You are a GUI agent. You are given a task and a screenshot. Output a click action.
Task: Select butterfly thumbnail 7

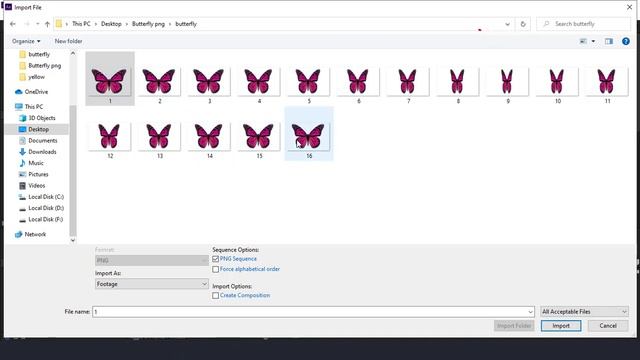click(408, 81)
